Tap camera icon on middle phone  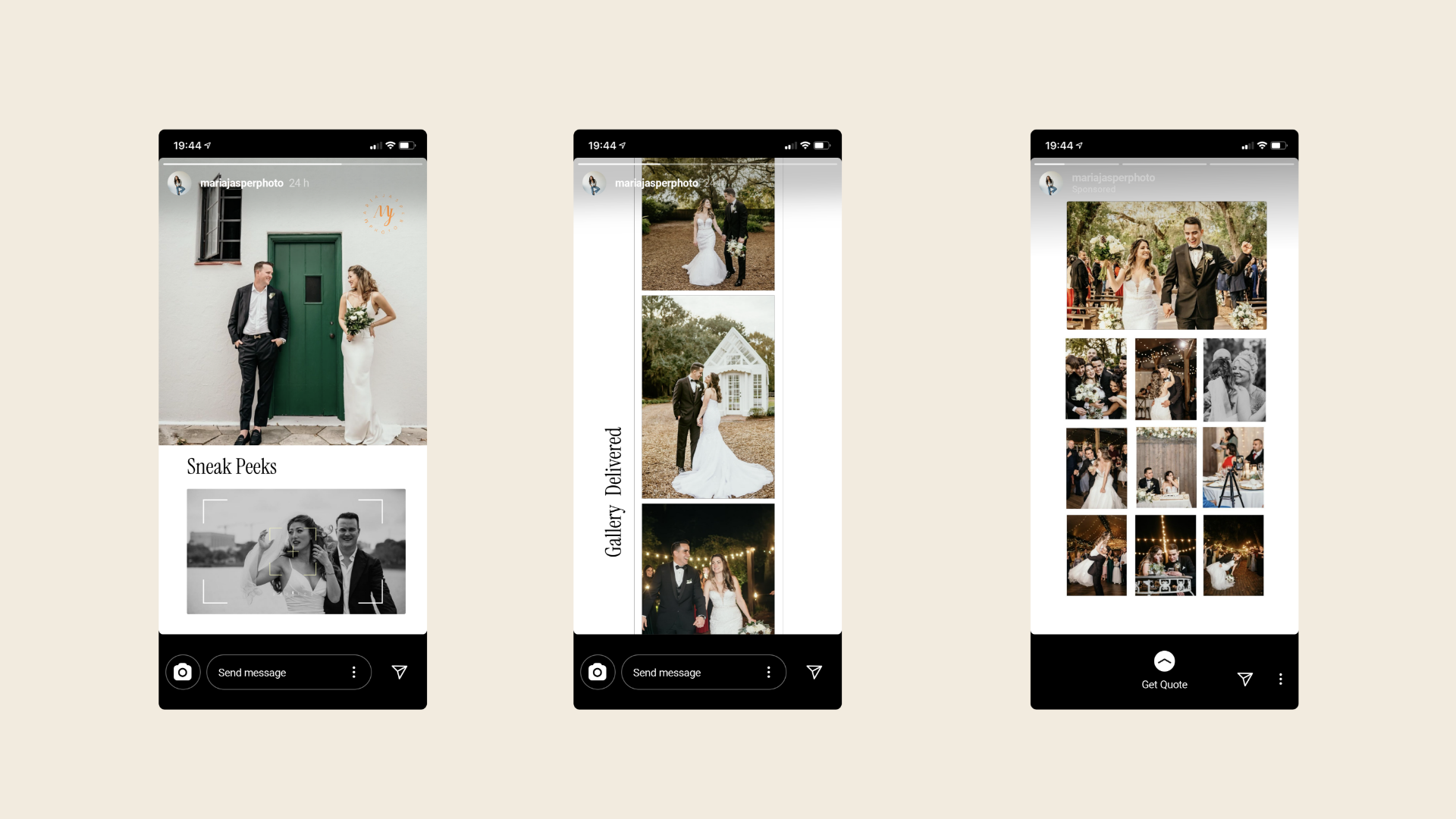(598, 672)
